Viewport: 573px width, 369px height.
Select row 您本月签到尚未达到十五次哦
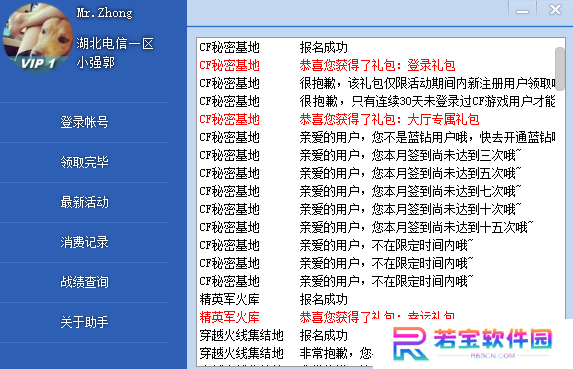(x=376, y=227)
